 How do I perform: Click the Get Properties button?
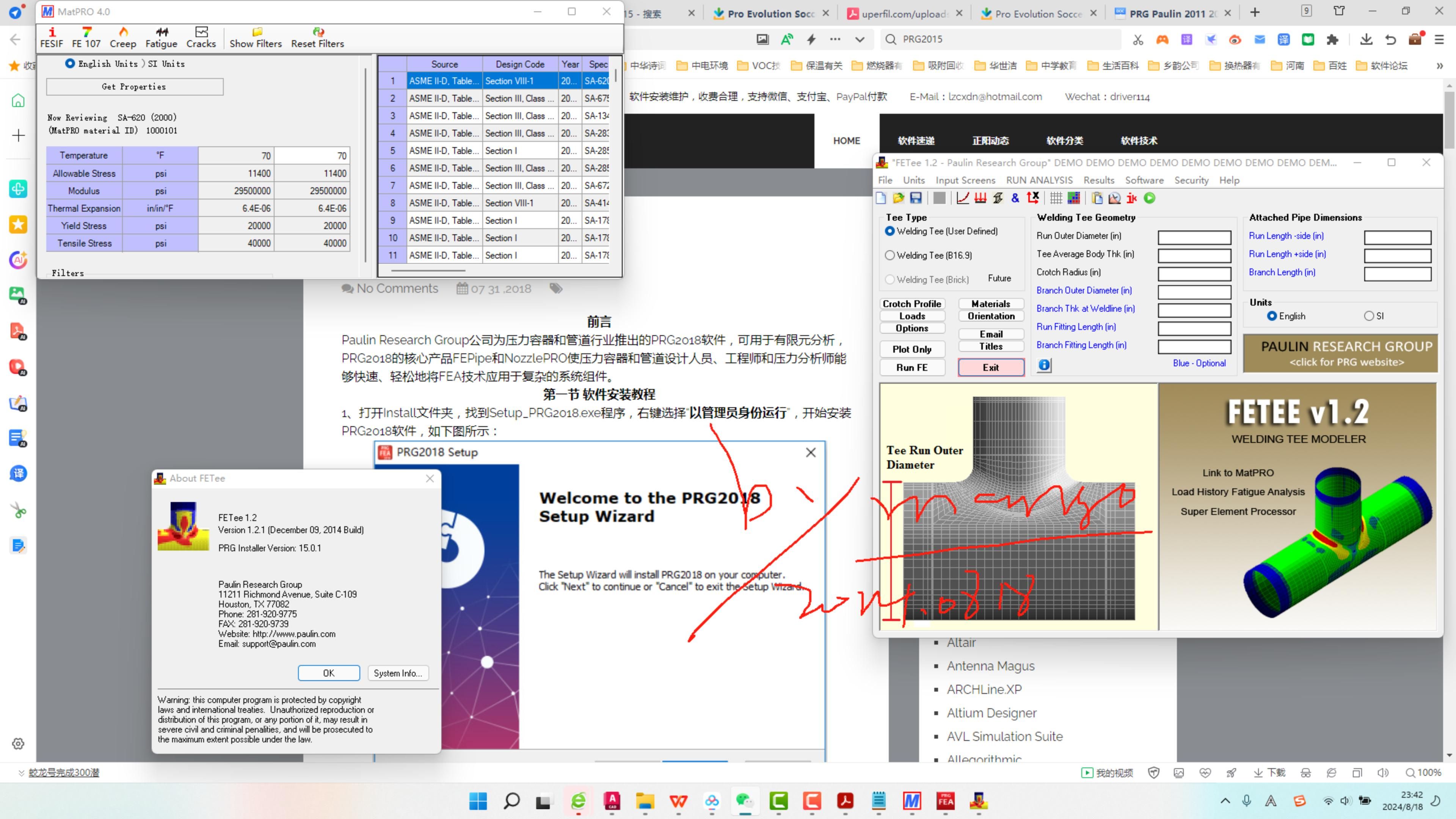(134, 86)
